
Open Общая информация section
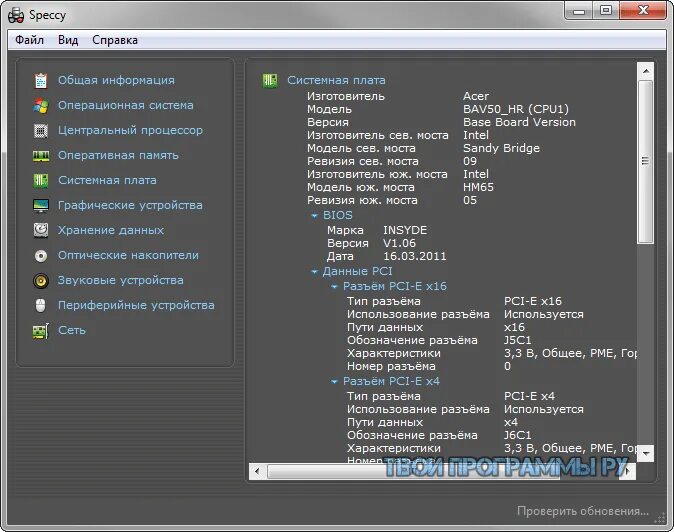click(x=116, y=80)
